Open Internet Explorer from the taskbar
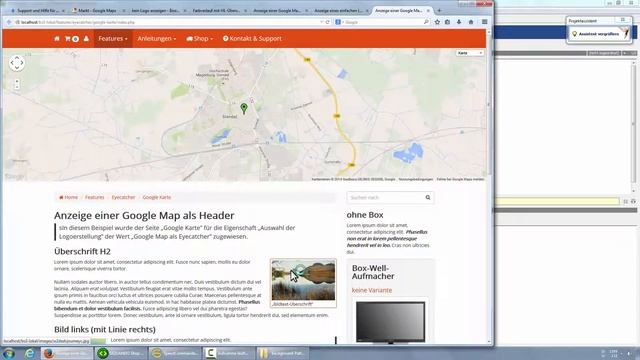This screenshot has height=360, width=640. [x=29, y=353]
